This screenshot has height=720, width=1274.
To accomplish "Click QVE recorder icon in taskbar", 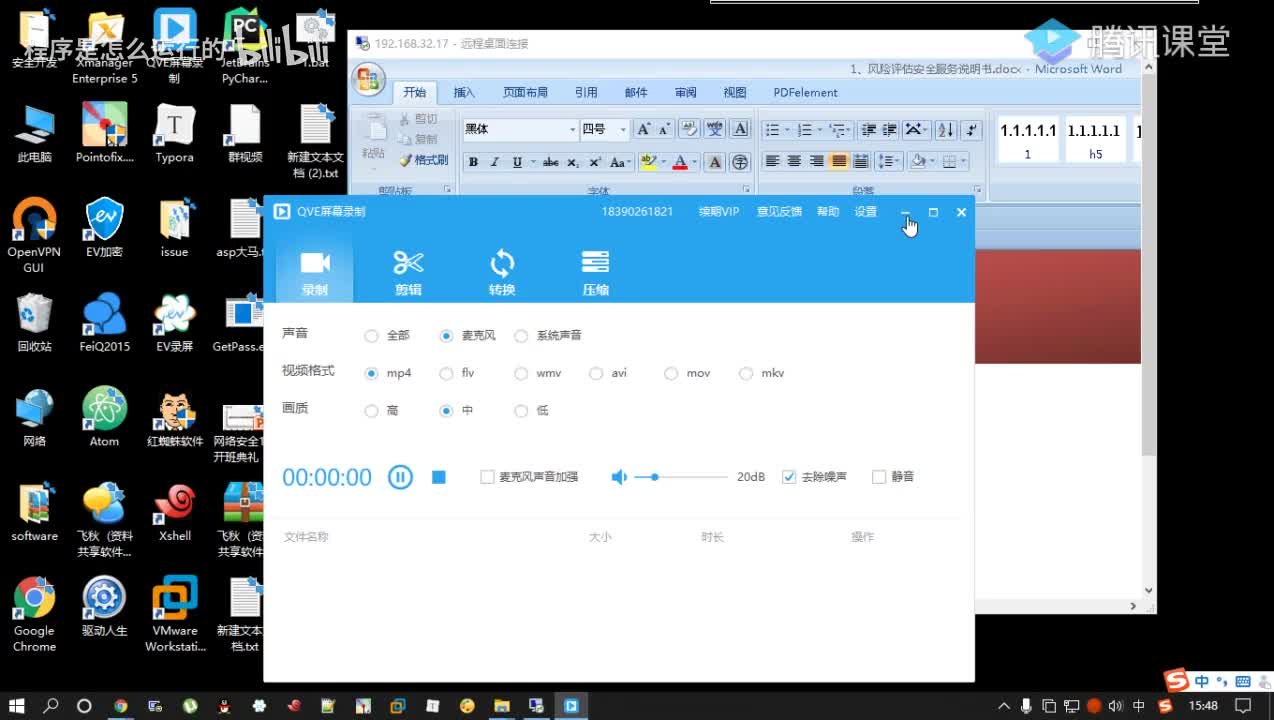I will click(x=571, y=705).
